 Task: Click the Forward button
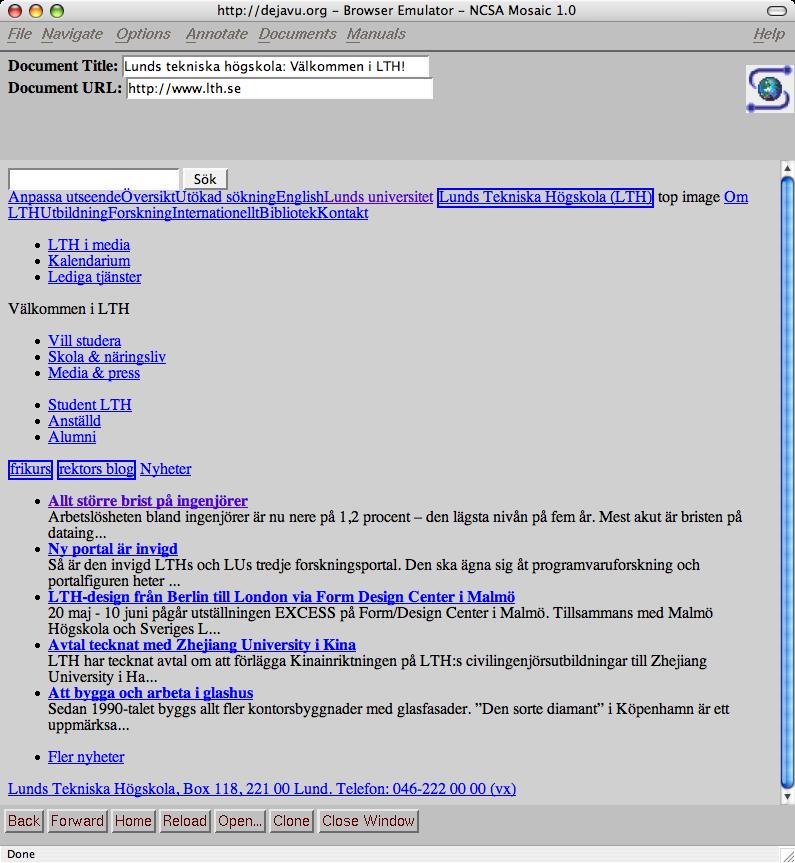click(77, 821)
